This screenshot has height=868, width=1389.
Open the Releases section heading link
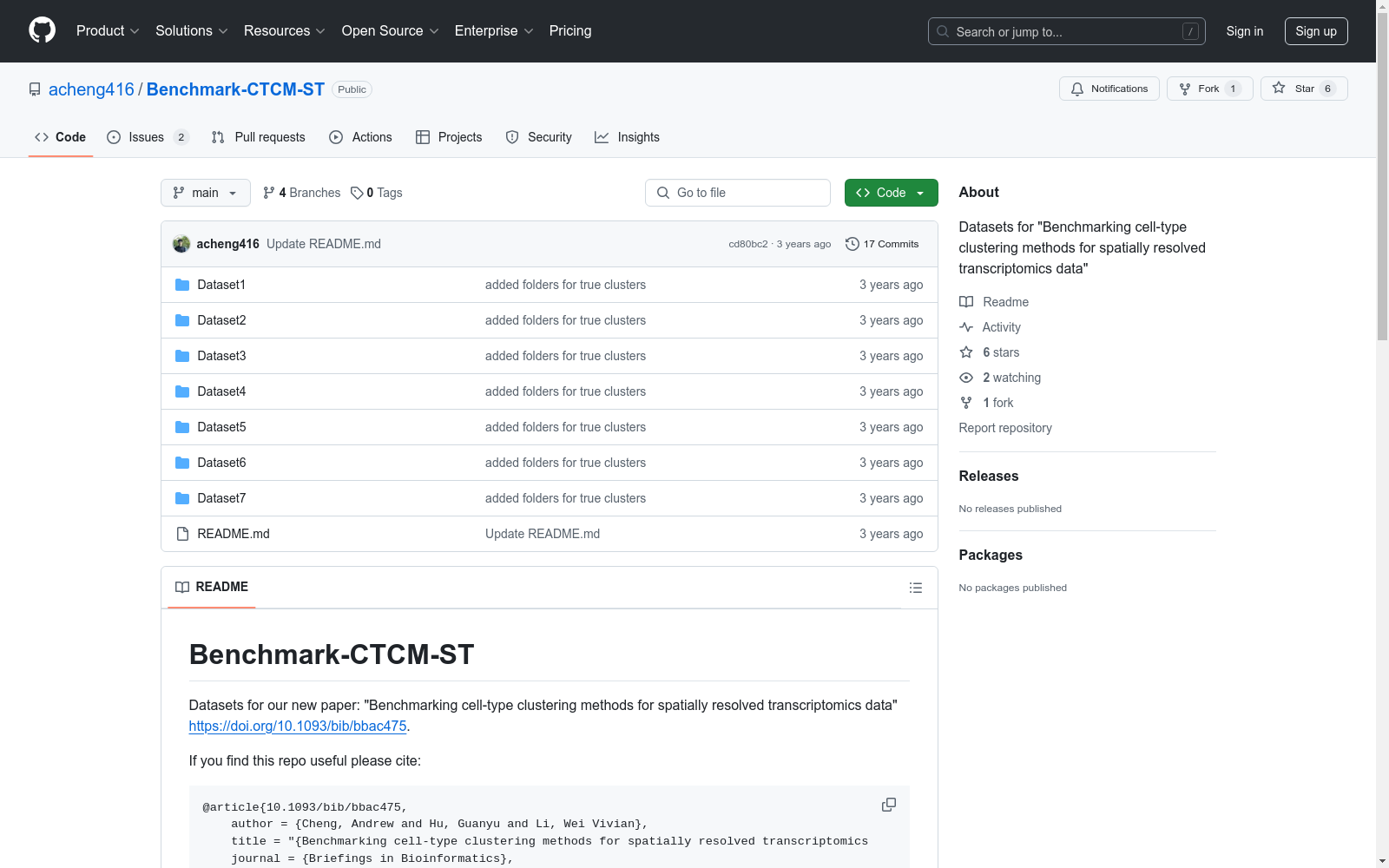pyautogui.click(x=989, y=476)
